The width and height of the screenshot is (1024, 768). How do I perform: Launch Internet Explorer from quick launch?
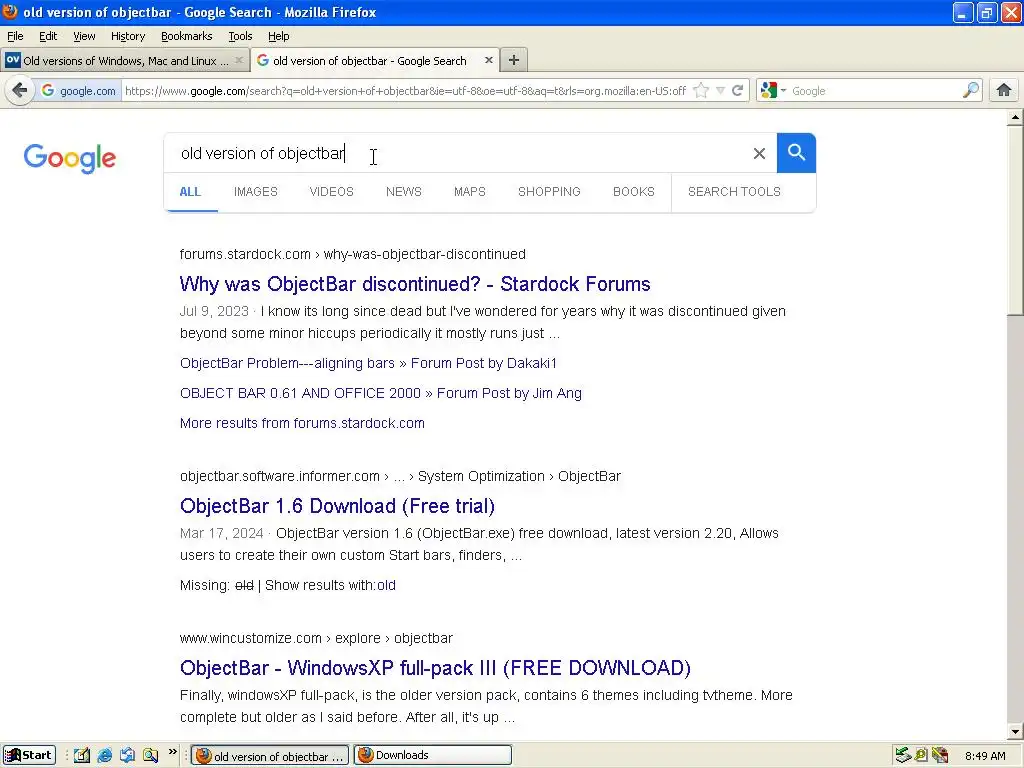[x=104, y=755]
